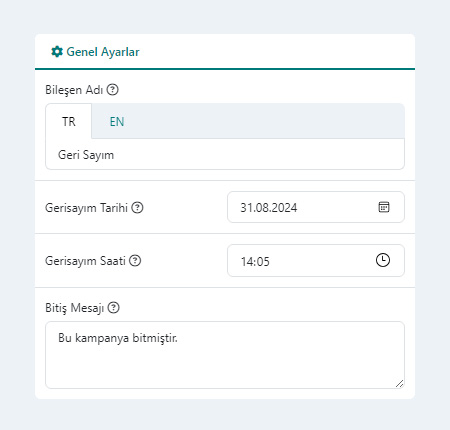The width and height of the screenshot is (450, 430).
Task: Open help icon next to Bileşen Adı
Action: coord(113,90)
